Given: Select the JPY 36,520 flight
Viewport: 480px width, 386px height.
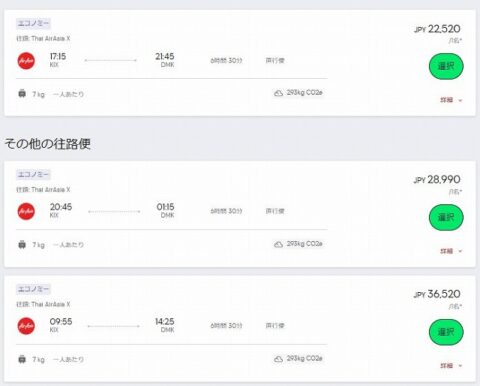Looking at the screenshot, I should point(446,332).
